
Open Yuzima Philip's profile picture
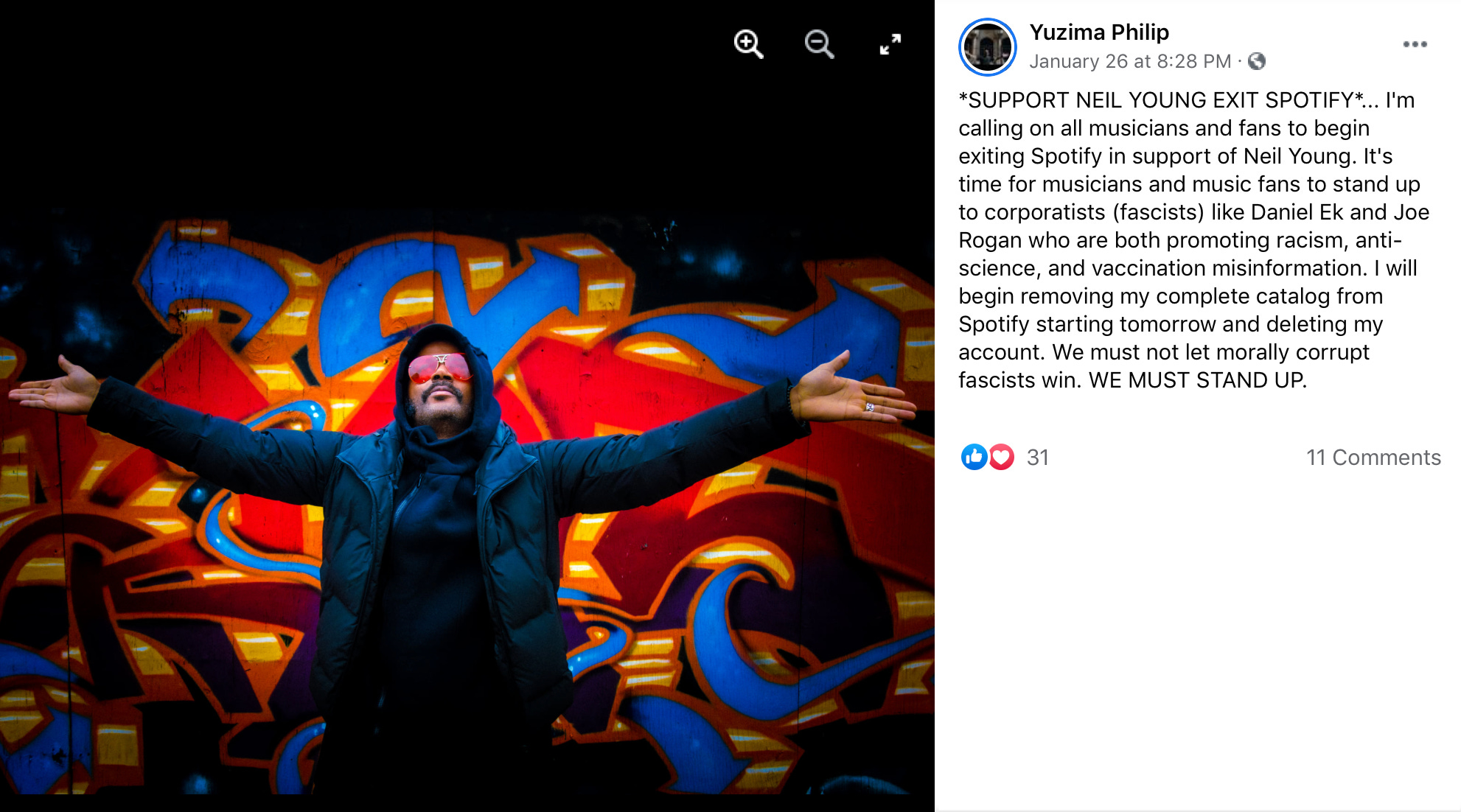[x=987, y=47]
